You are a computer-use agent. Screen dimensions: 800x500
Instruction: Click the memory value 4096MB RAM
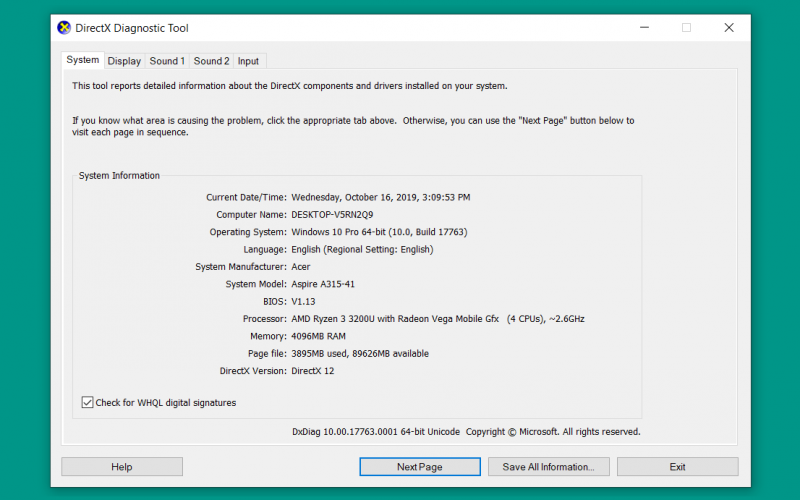[318, 336]
